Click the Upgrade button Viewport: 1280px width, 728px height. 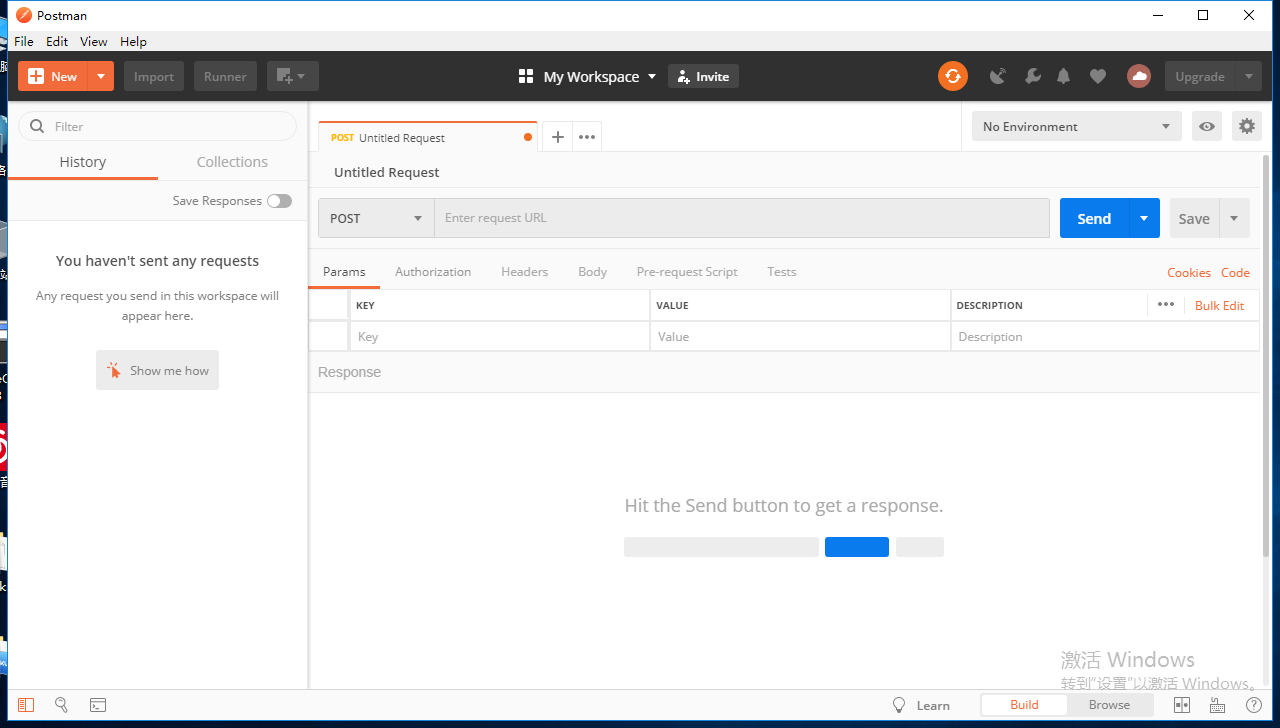tap(1200, 76)
